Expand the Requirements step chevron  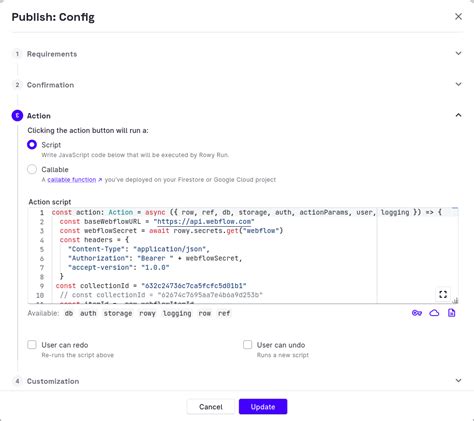tap(459, 53)
